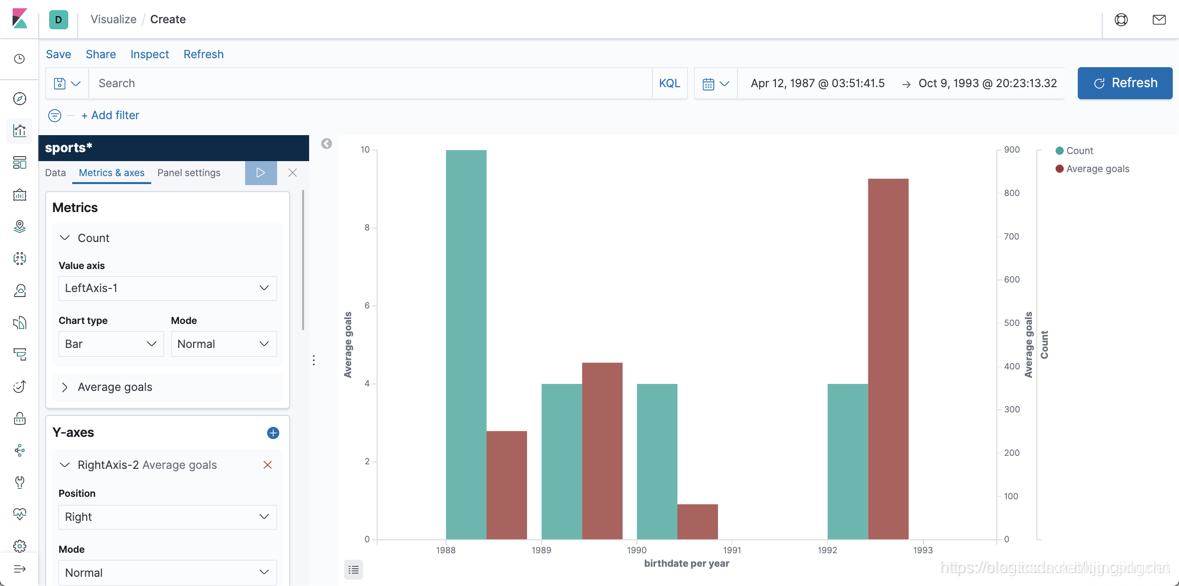This screenshot has height=586, width=1179.
Task: Open the mail newsfeed icon
Action: click(1159, 20)
